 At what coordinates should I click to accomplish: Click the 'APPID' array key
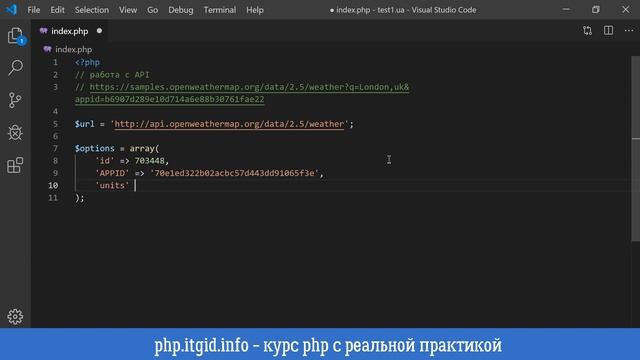(x=112, y=173)
